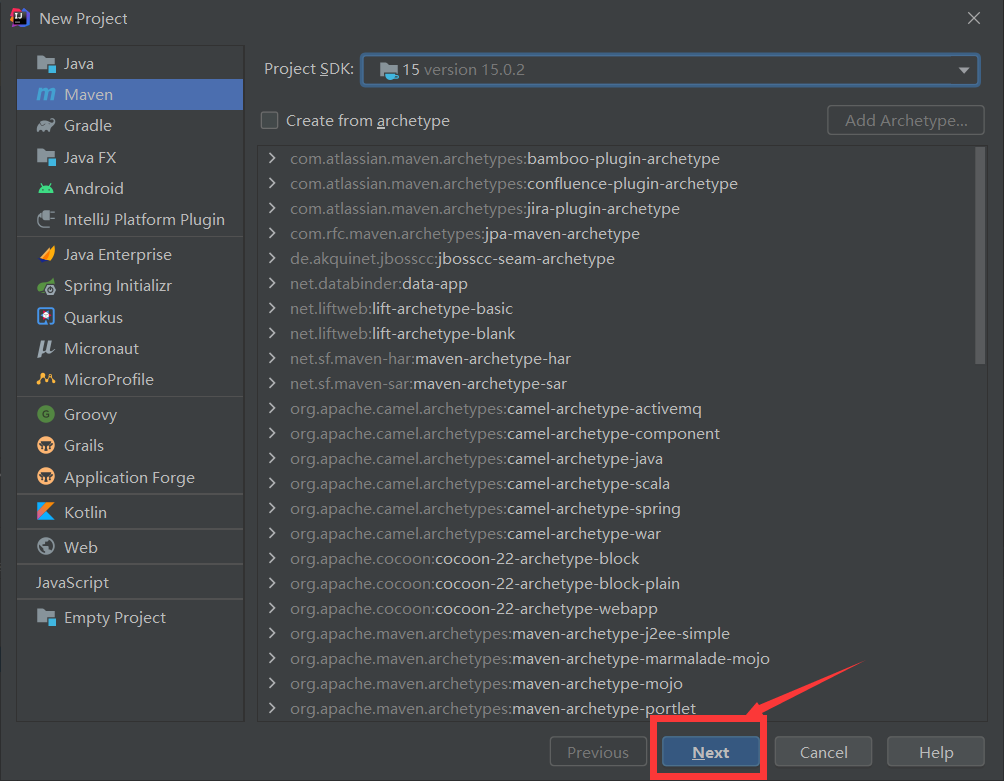Click the Spring Initializr leaf icon
The height and width of the screenshot is (781, 1004).
[x=46, y=286]
